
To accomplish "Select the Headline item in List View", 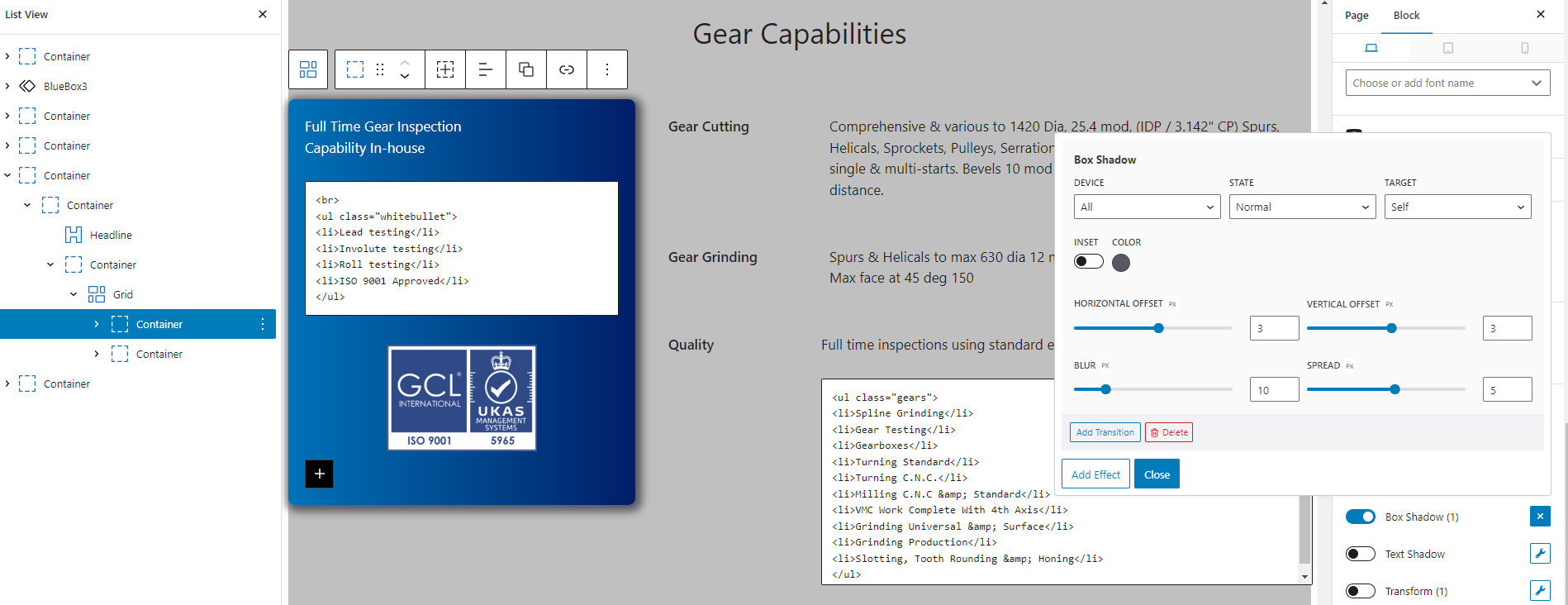I will point(111,235).
